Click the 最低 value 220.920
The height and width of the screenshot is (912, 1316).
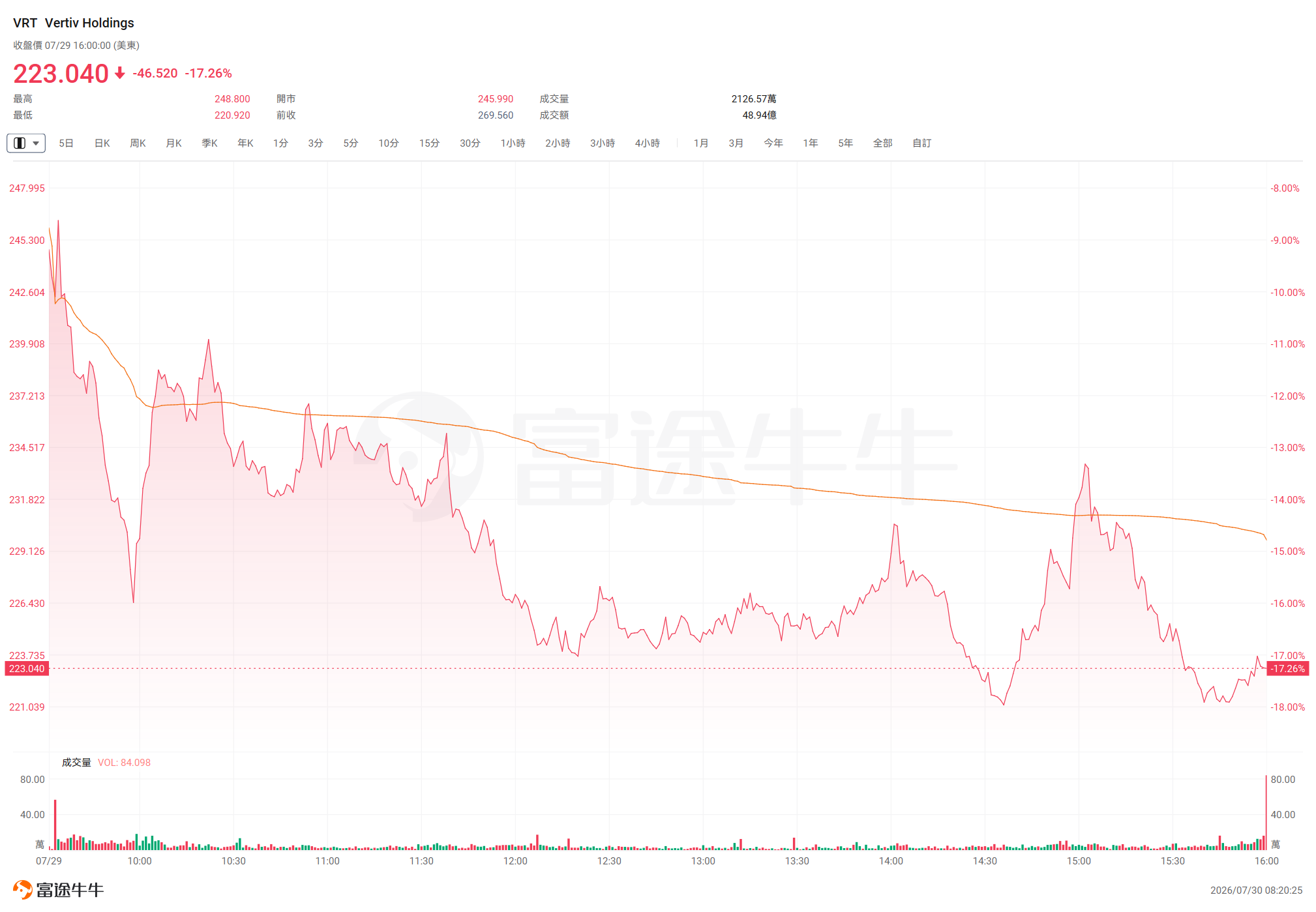[x=232, y=115]
